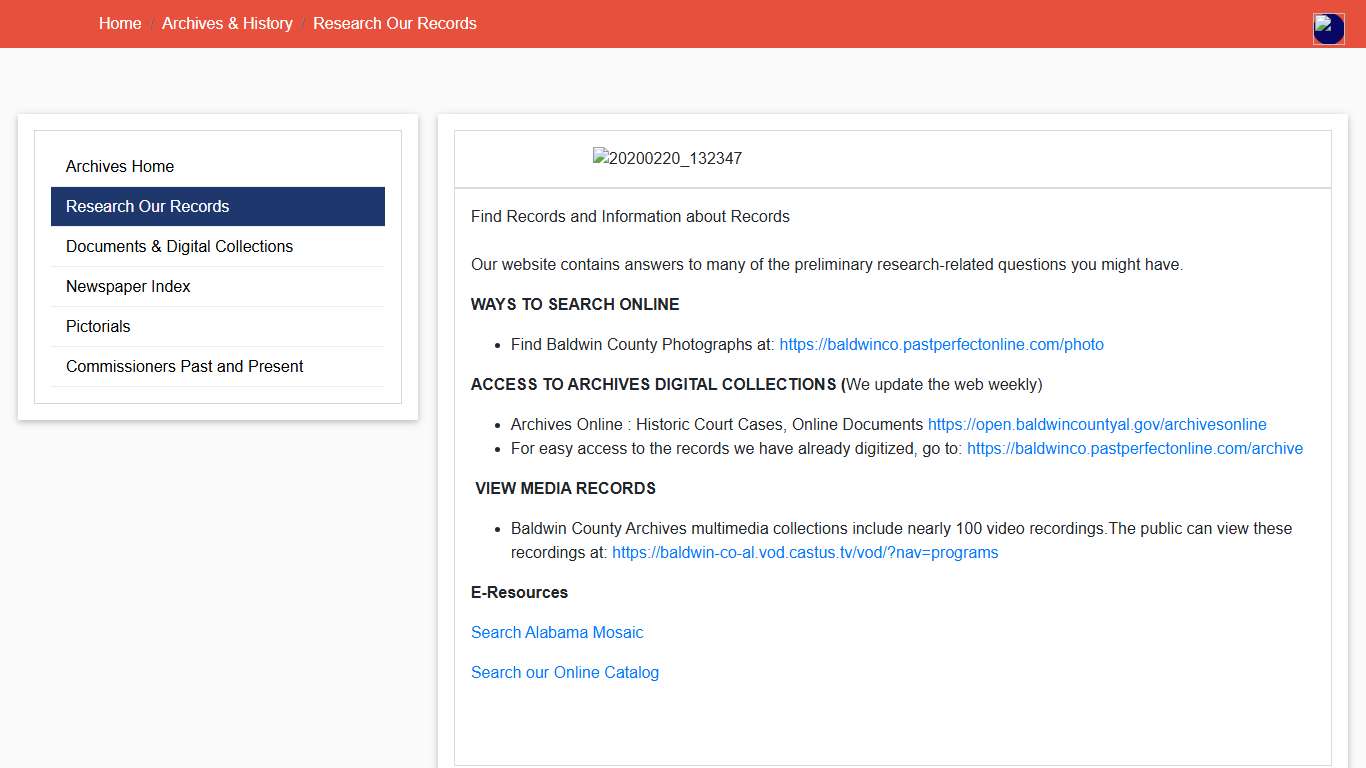Open the Baldwin County photographs link
The image size is (1366, 768).
941,344
